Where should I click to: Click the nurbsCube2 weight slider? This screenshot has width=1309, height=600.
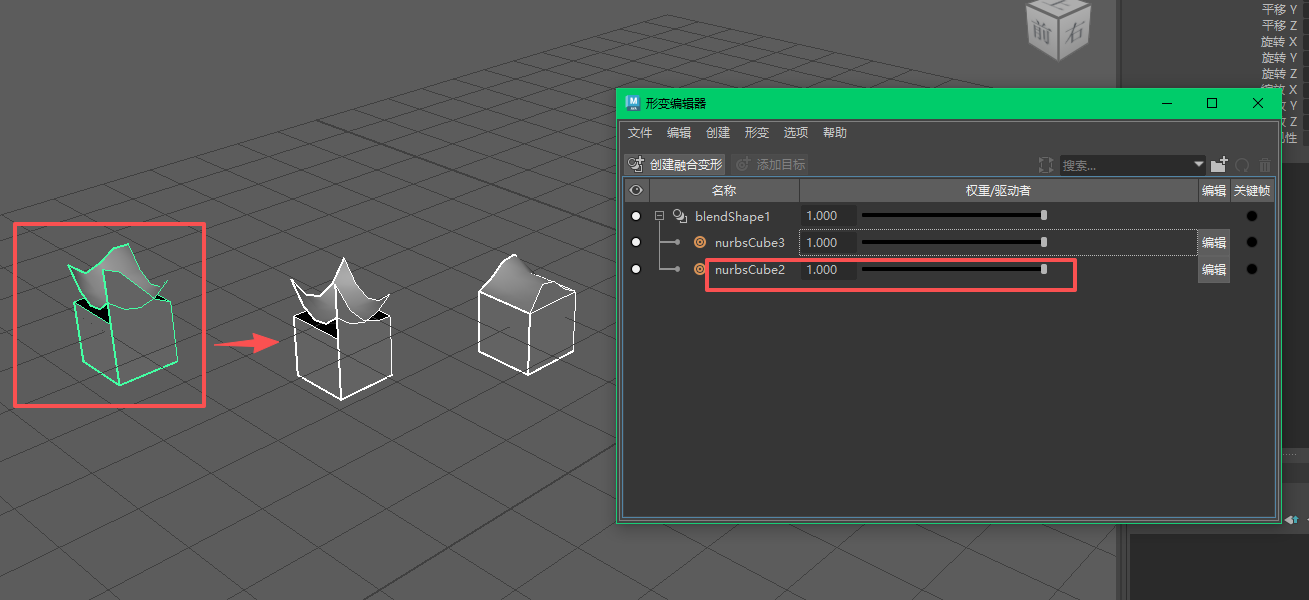[954, 269]
